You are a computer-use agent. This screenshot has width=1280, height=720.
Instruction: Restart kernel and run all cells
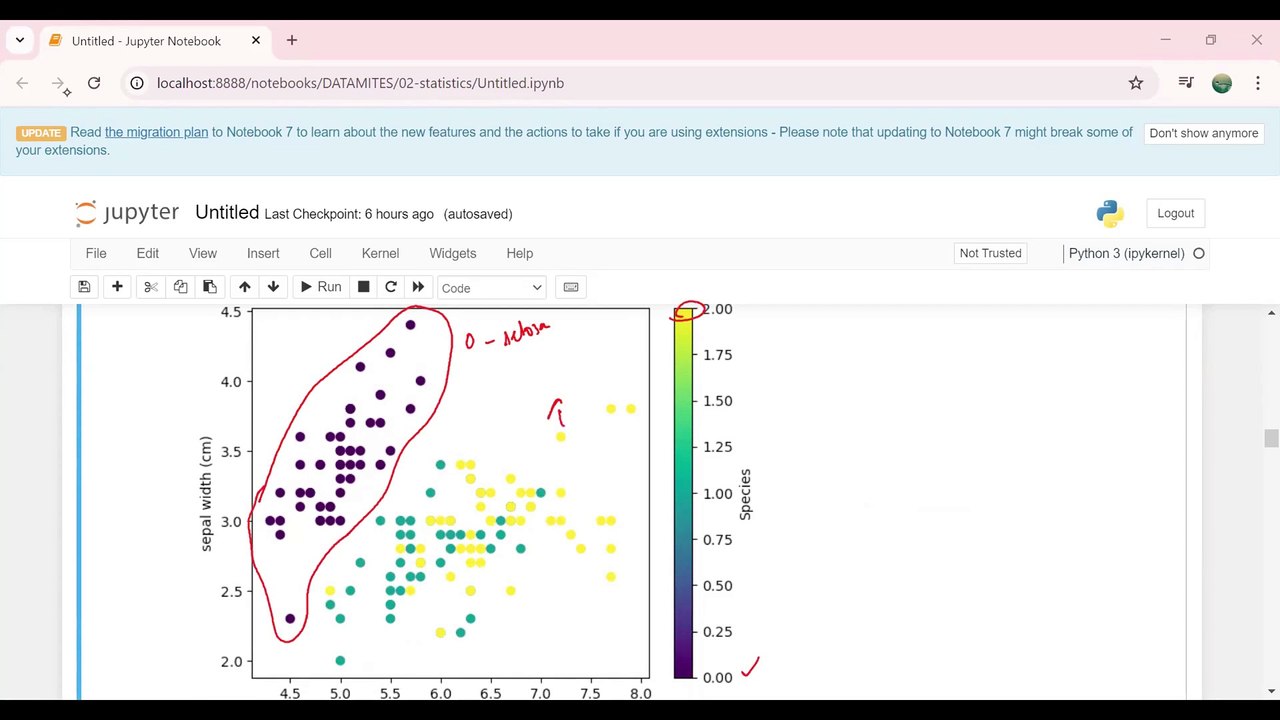click(418, 287)
